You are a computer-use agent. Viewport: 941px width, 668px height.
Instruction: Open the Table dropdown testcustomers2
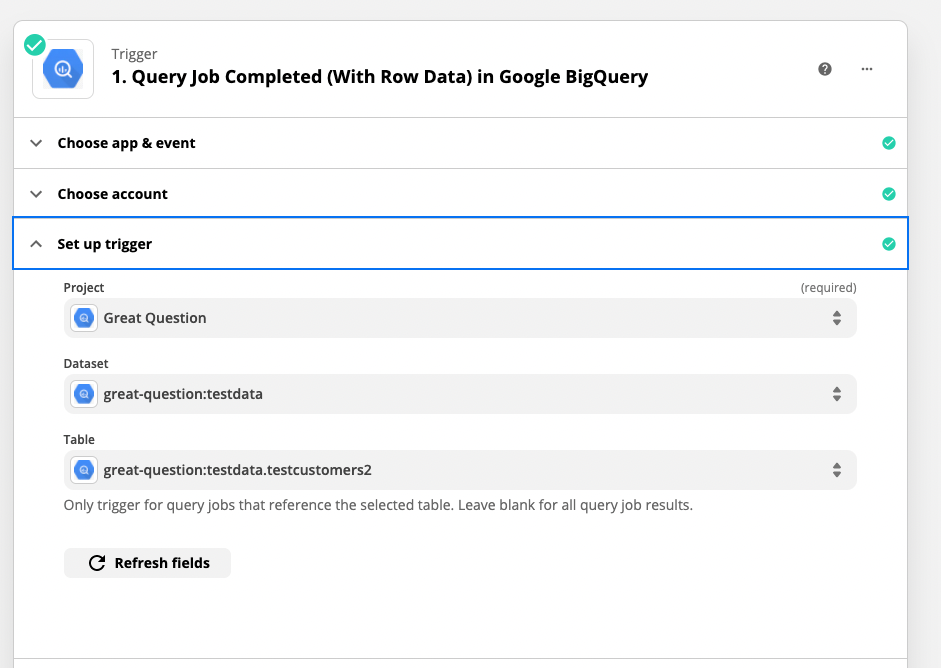[460, 470]
